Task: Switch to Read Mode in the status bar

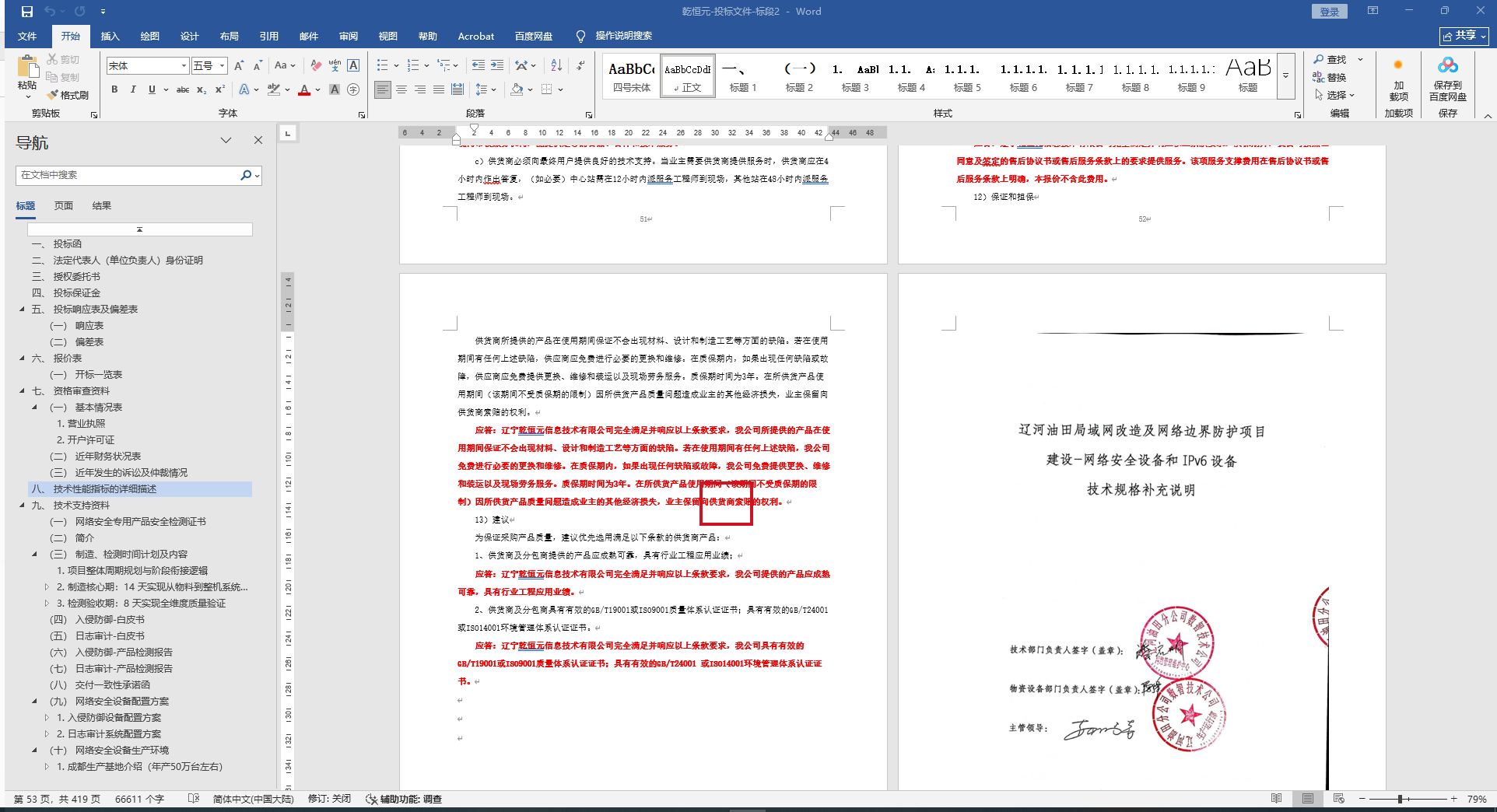Action: click(1277, 799)
